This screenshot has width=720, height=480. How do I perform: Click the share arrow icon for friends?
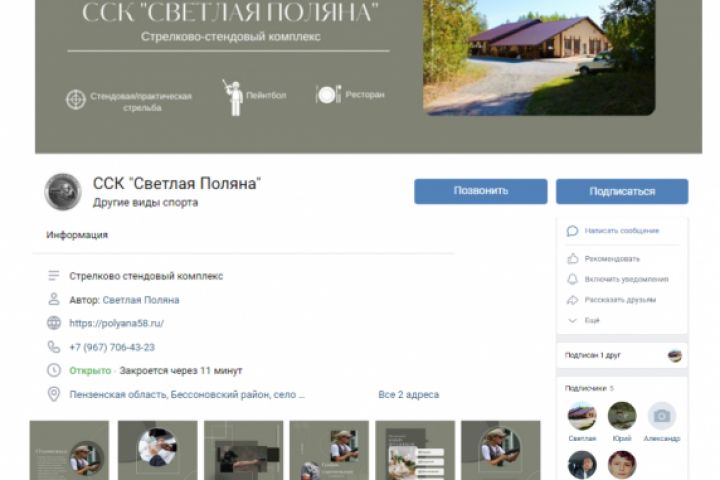tap(573, 300)
